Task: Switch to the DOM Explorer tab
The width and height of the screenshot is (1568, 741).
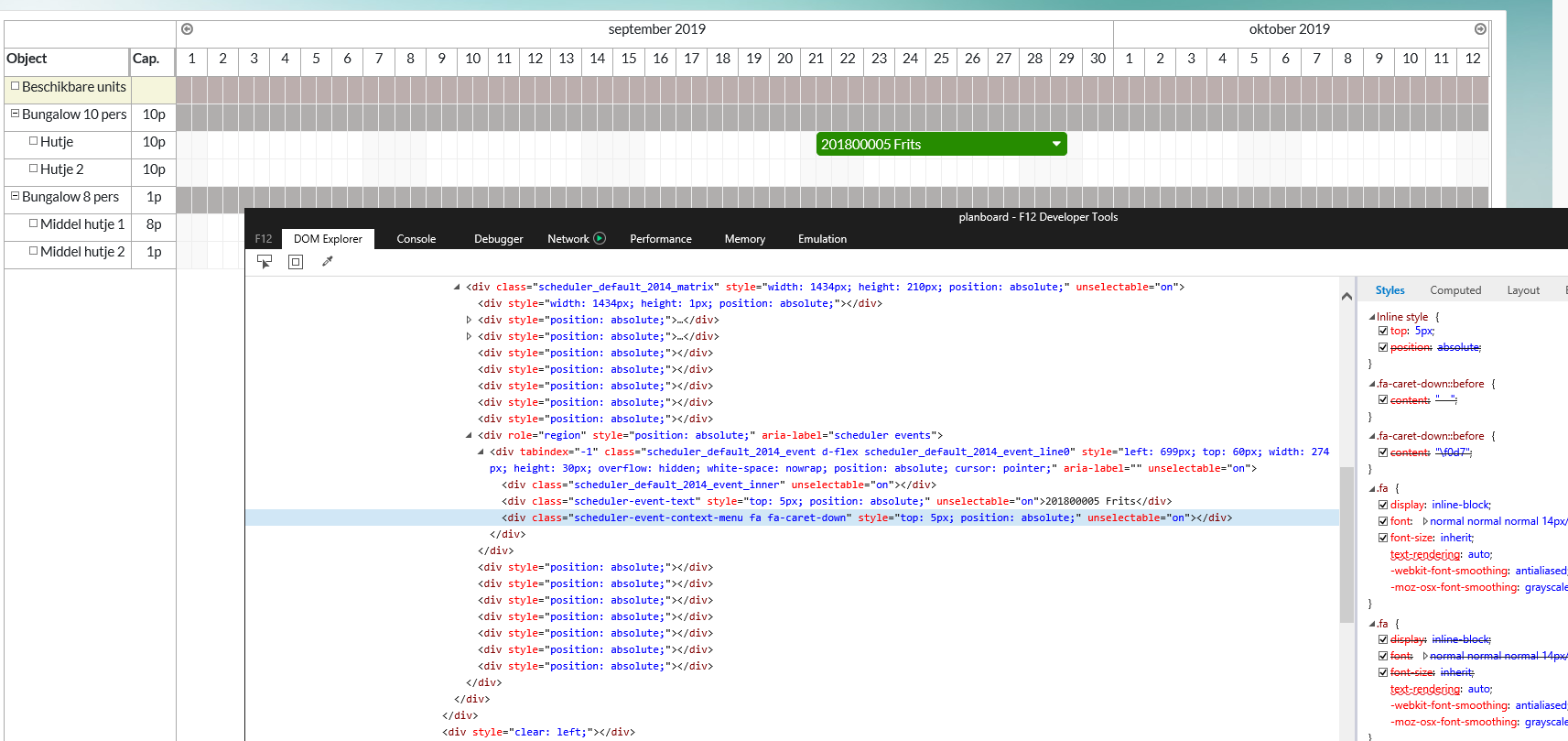Action: point(328,239)
